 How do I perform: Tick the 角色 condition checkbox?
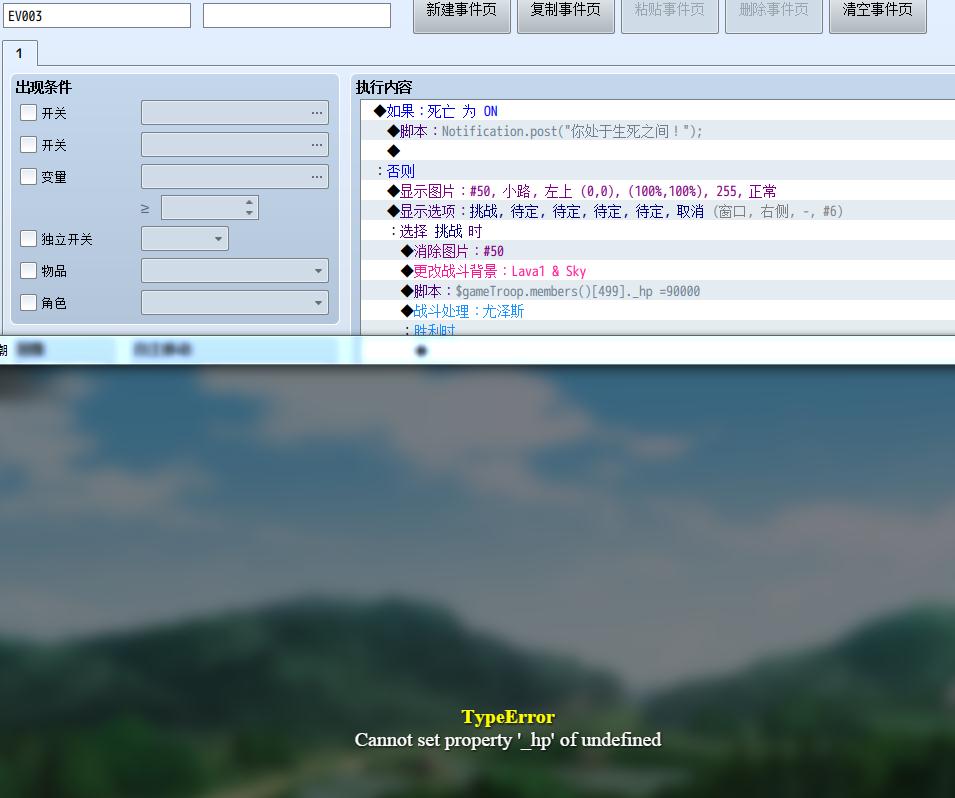(28, 303)
